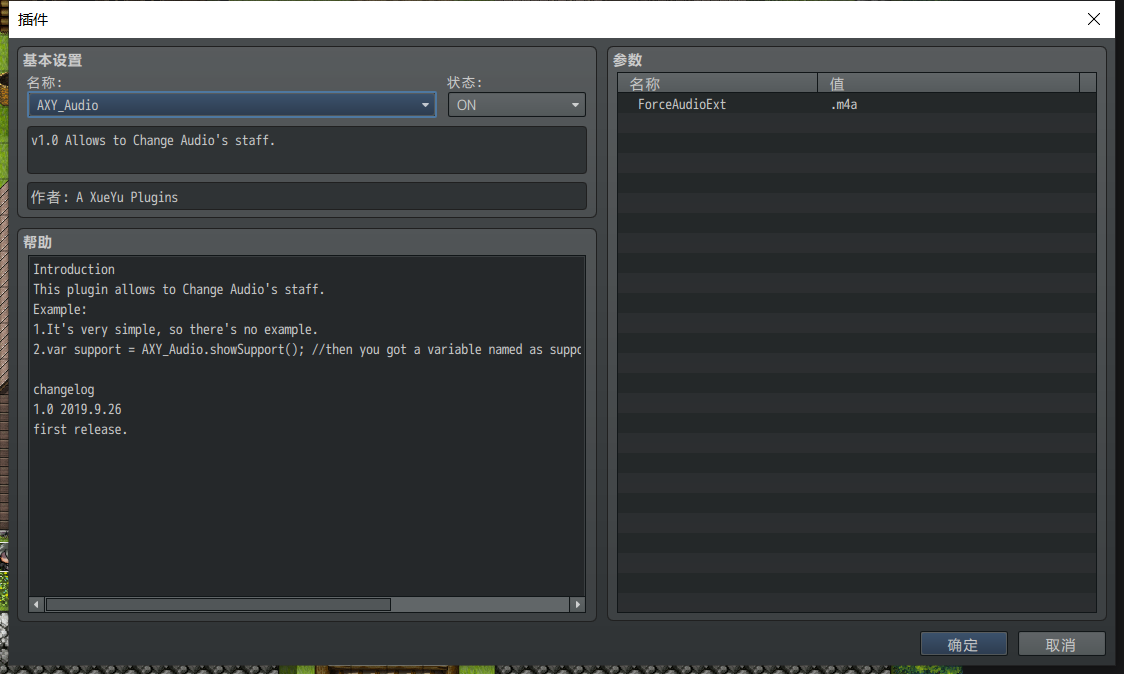Click the 取消 button
1124x674 pixels.
1061,645
